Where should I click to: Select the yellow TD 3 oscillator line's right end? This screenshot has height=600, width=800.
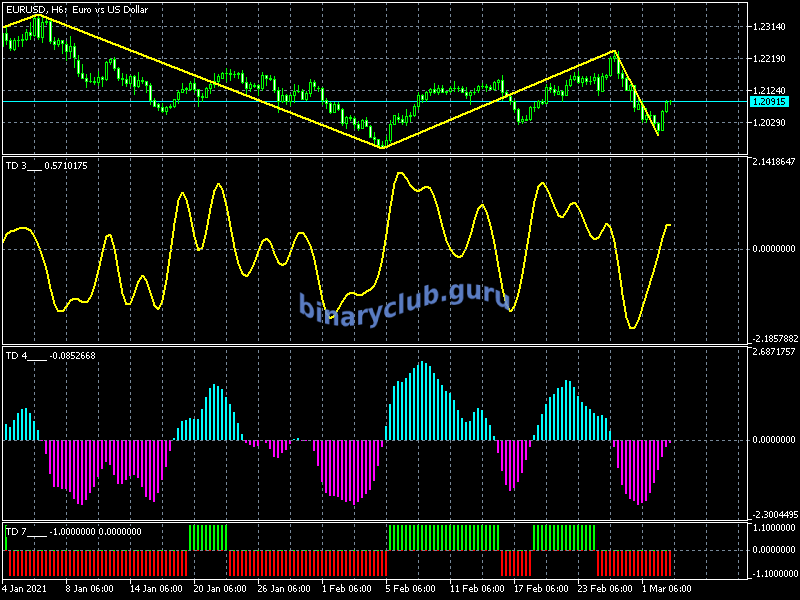coord(668,226)
